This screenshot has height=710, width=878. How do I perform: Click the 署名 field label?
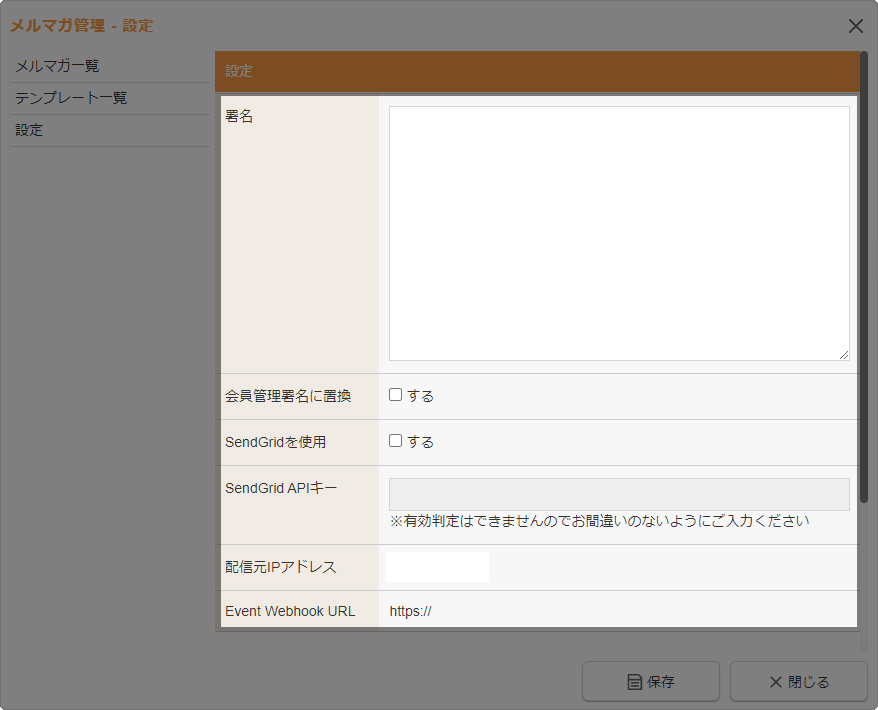point(239,116)
